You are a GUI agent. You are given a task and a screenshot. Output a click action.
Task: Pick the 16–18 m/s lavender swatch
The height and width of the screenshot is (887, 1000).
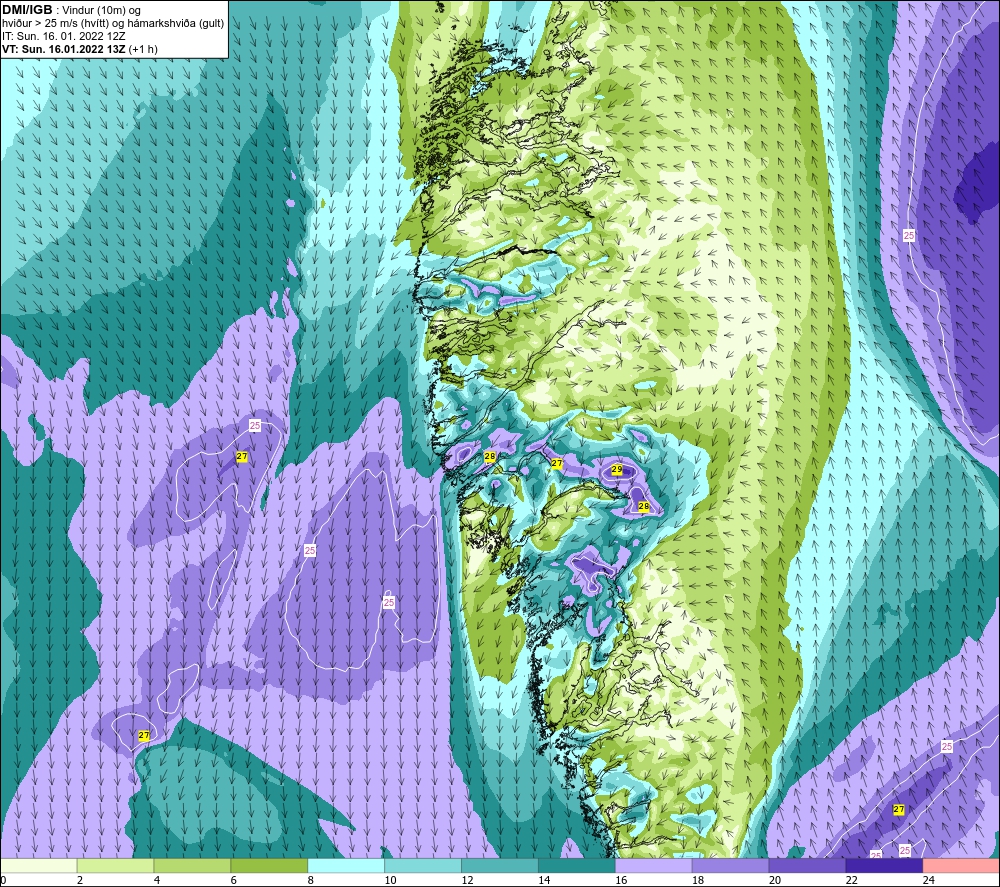(x=653, y=865)
